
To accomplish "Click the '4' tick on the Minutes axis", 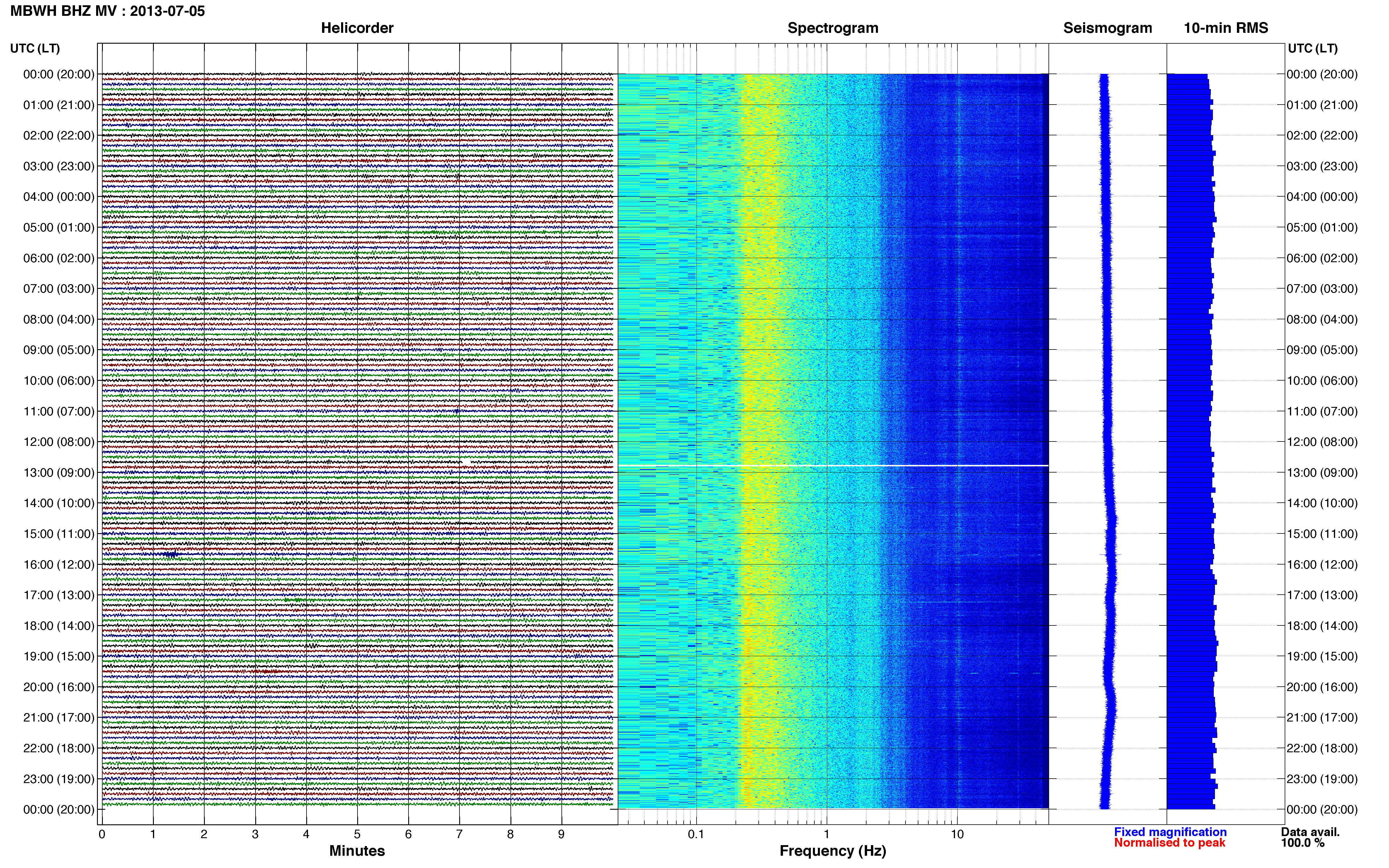I will [x=306, y=834].
